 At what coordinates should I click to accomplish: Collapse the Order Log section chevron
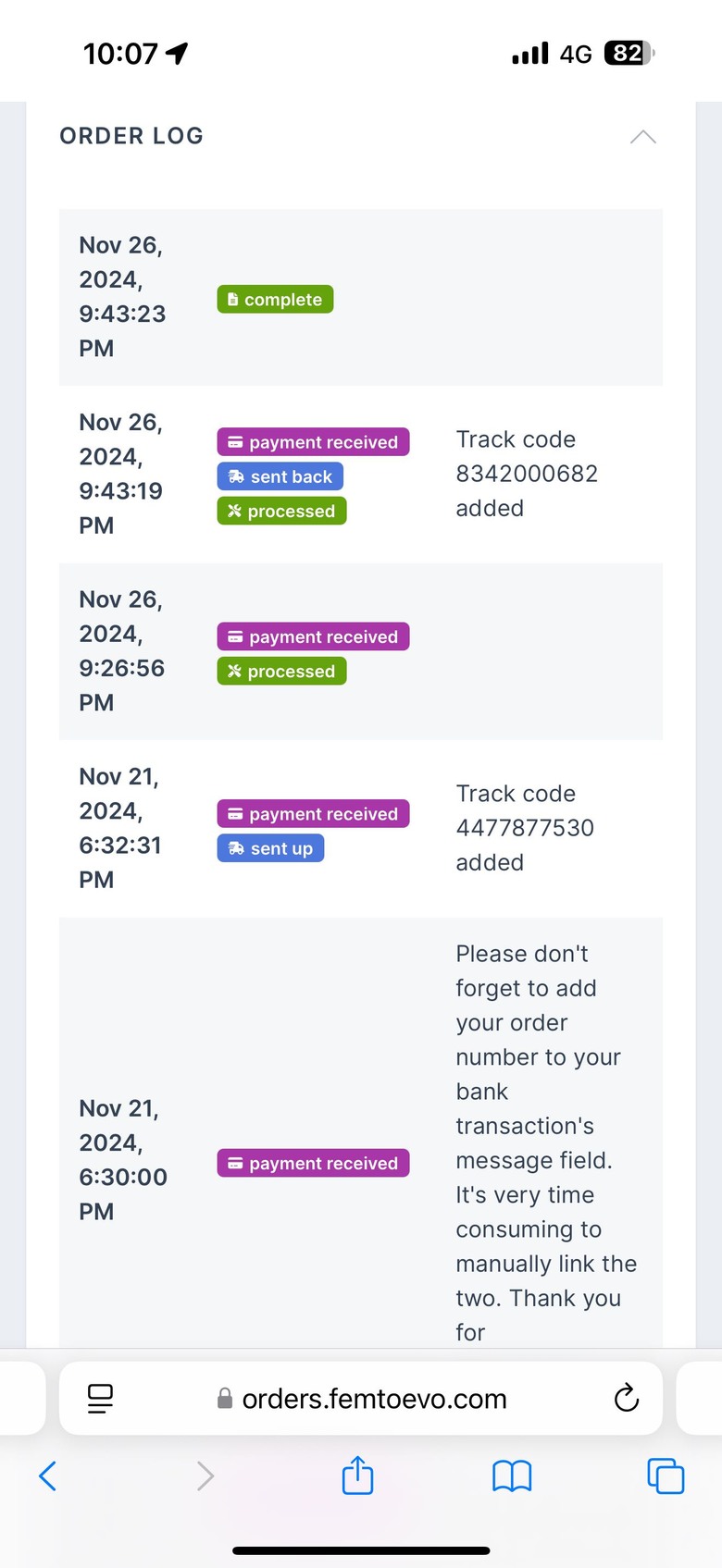[643, 137]
